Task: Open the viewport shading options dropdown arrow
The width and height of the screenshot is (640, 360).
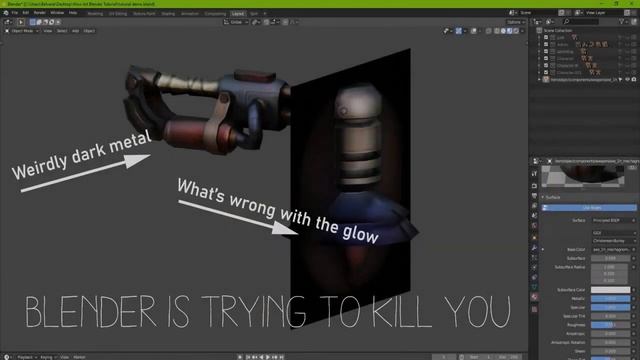Action: point(522,31)
